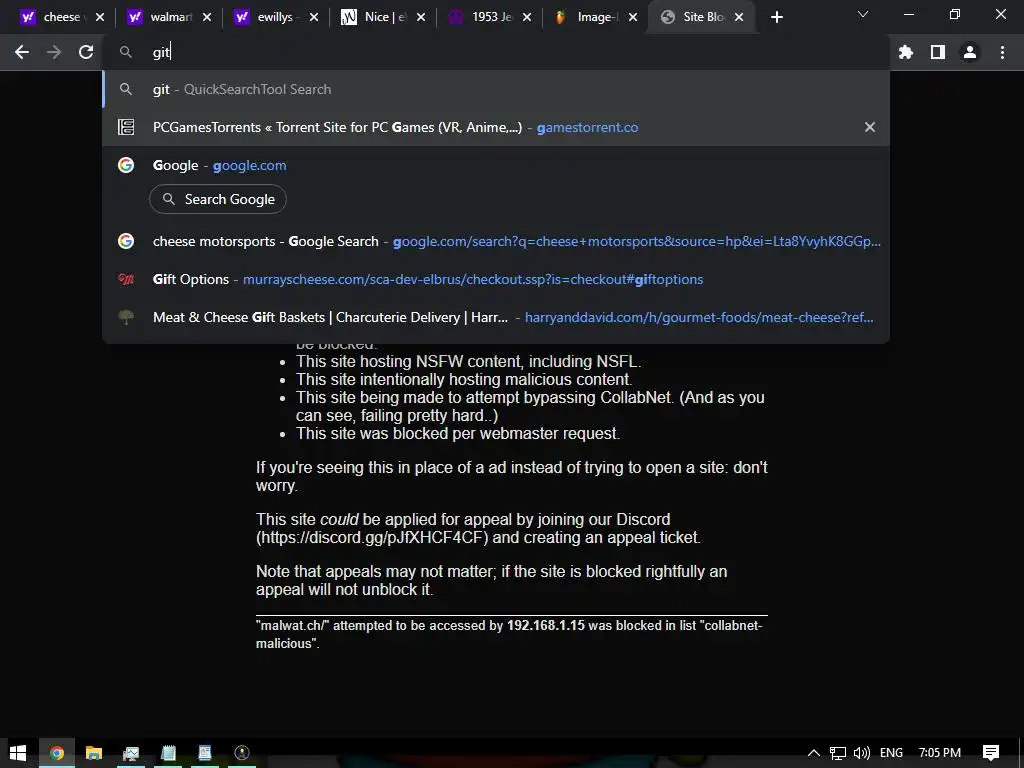This screenshot has height=768, width=1024.
Task: Open the Windows Start menu
Action: (18, 753)
